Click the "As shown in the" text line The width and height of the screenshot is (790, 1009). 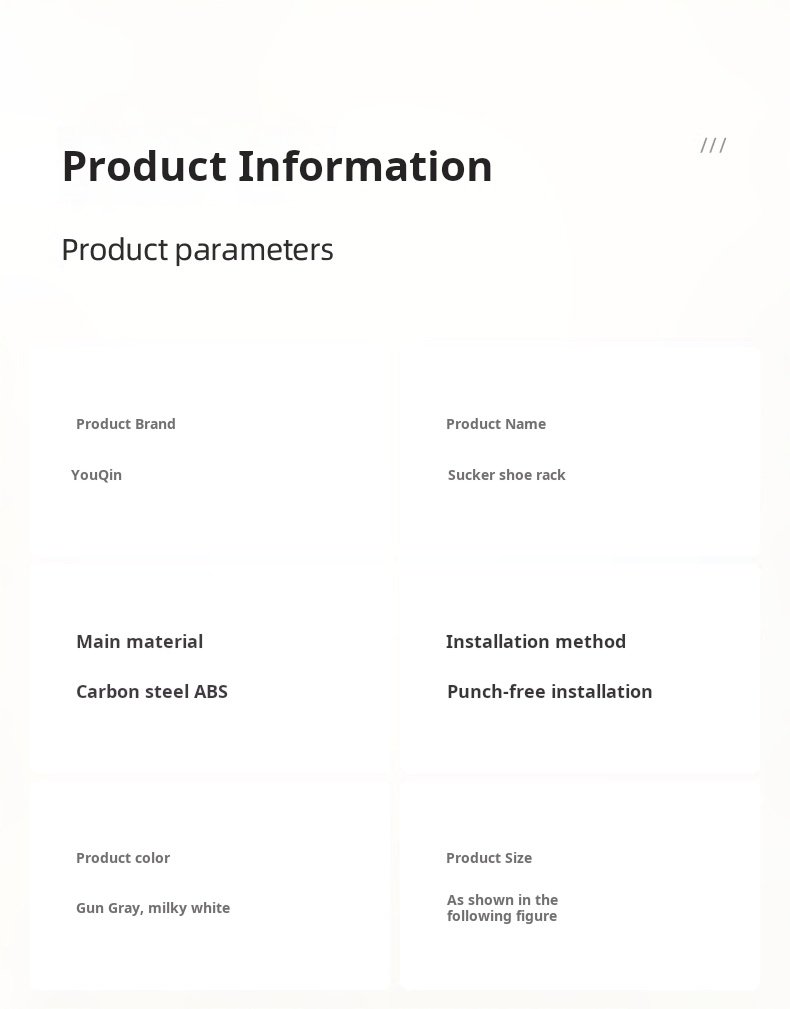click(502, 900)
